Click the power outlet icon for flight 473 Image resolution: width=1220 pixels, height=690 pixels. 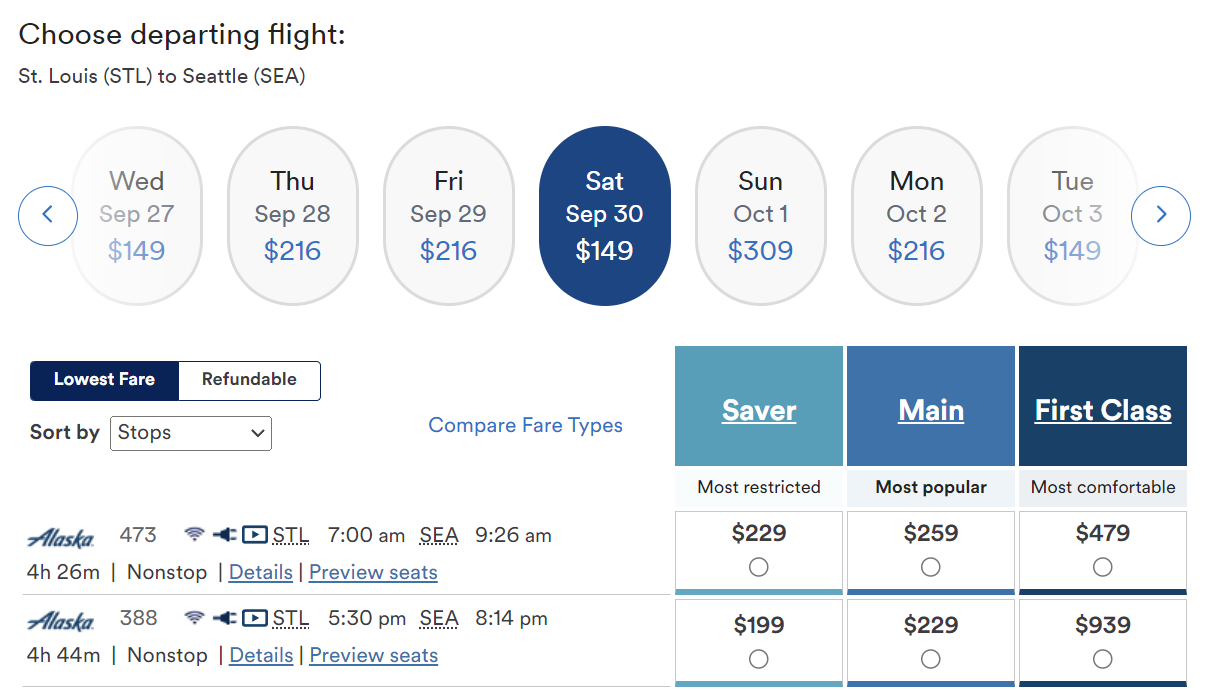tap(224, 535)
